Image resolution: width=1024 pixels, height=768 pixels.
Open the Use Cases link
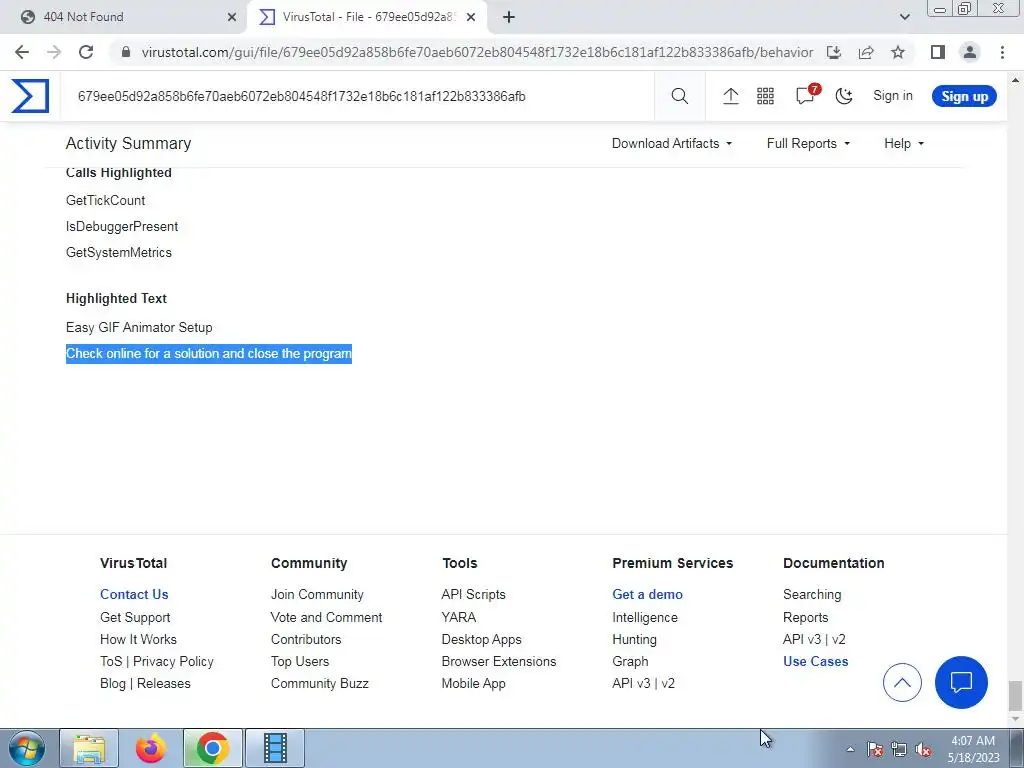[816, 662]
